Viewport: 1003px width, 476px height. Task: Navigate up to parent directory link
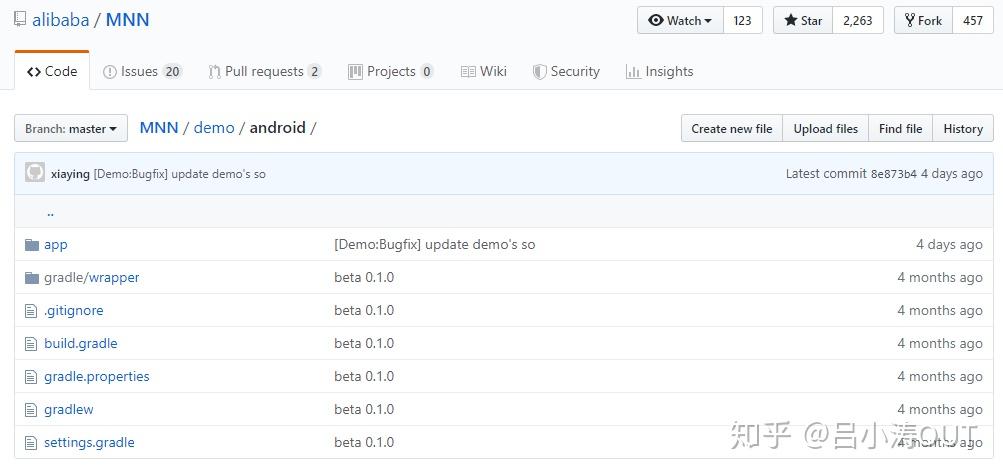point(50,212)
